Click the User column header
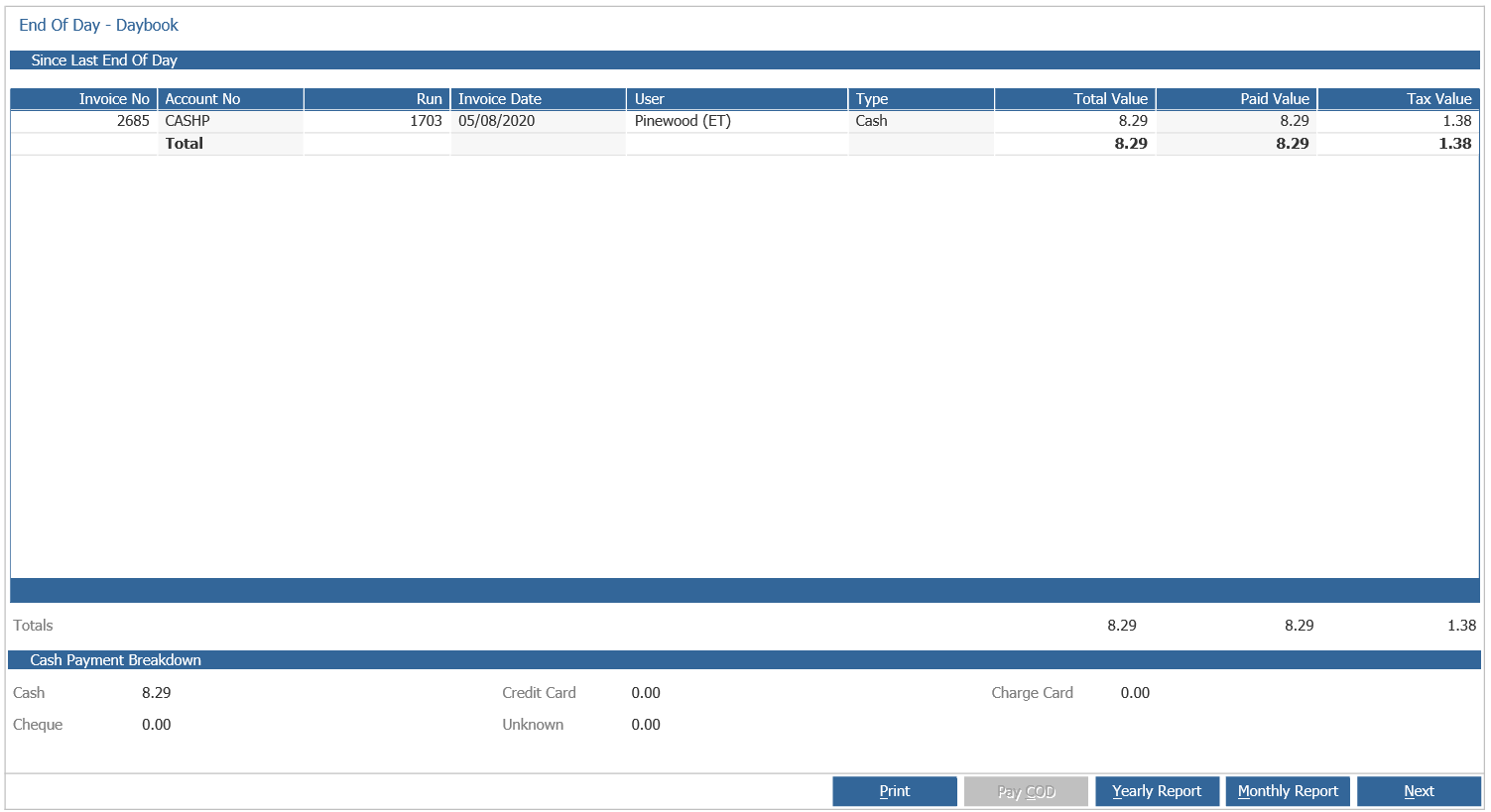The height and width of the screenshot is (812, 1491). [x=736, y=99]
